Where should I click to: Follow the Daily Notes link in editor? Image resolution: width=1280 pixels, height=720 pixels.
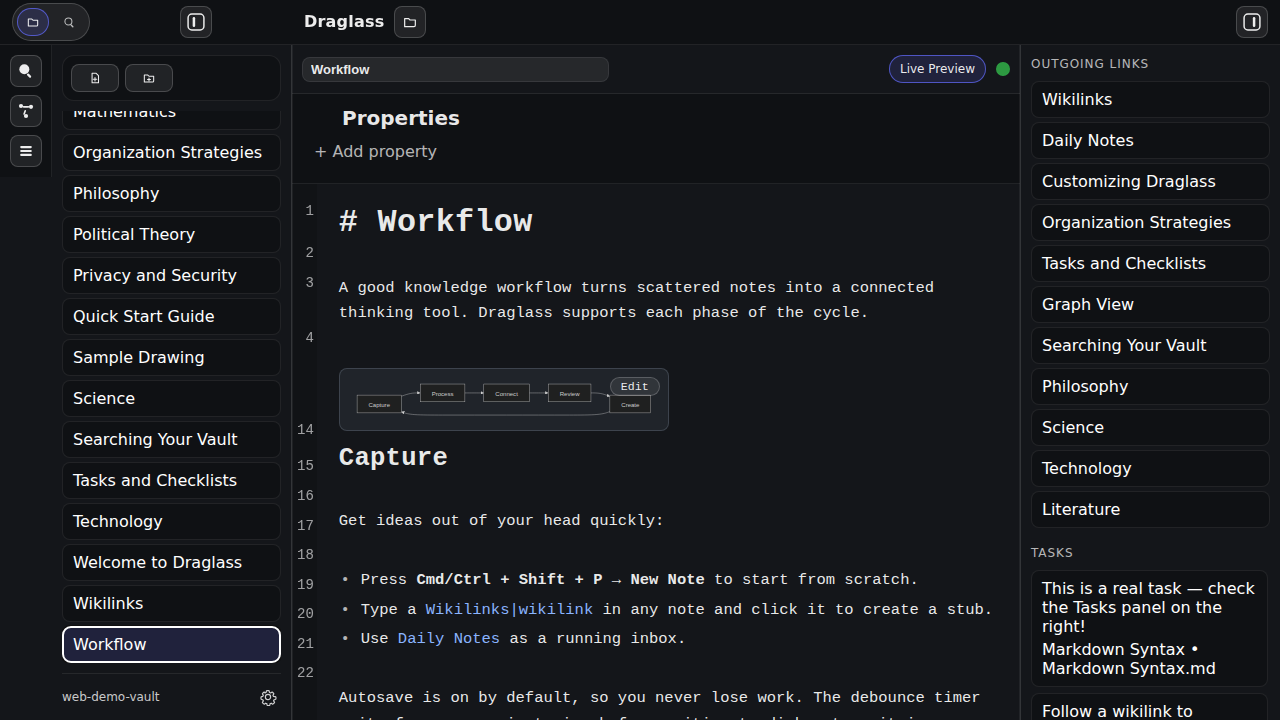[449, 638]
